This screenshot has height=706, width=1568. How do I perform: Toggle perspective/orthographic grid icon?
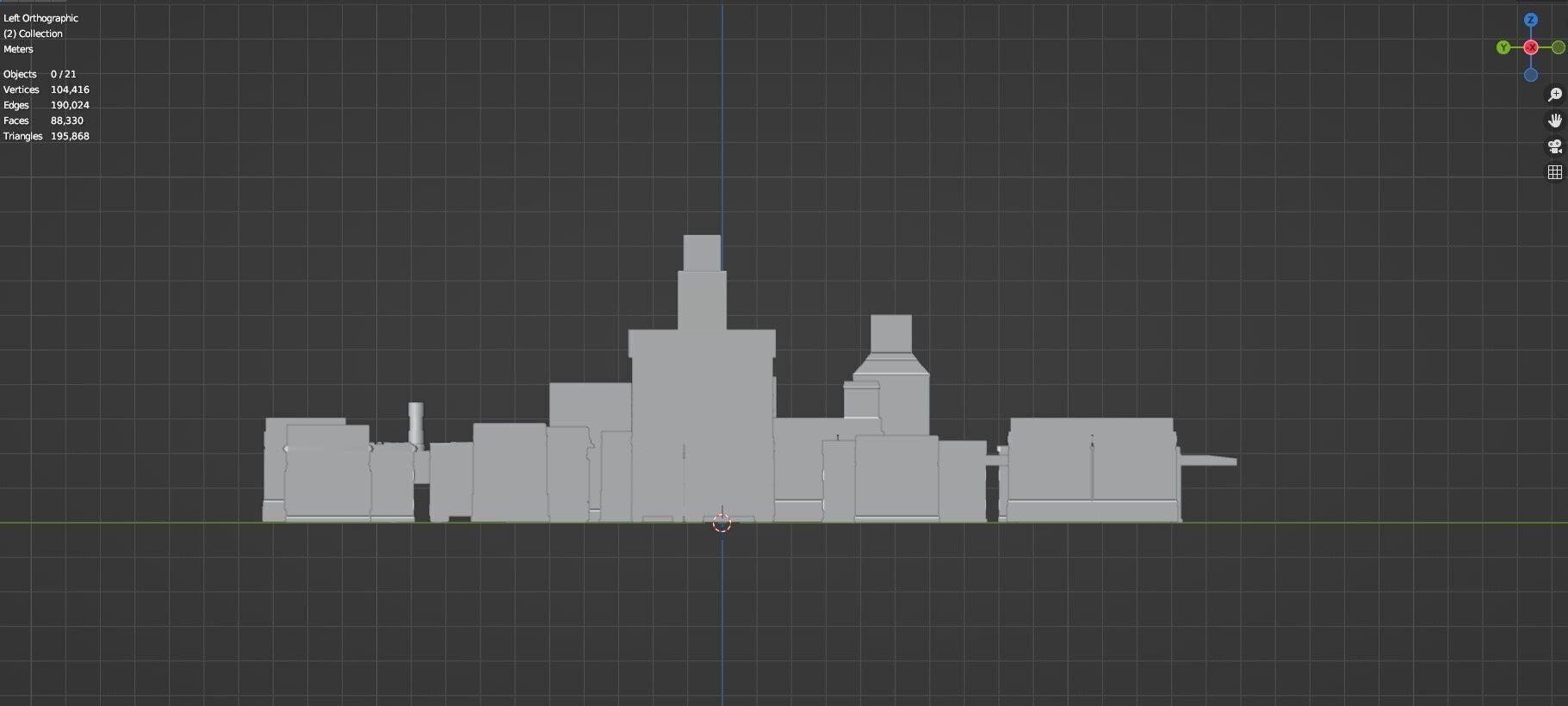pyautogui.click(x=1555, y=172)
